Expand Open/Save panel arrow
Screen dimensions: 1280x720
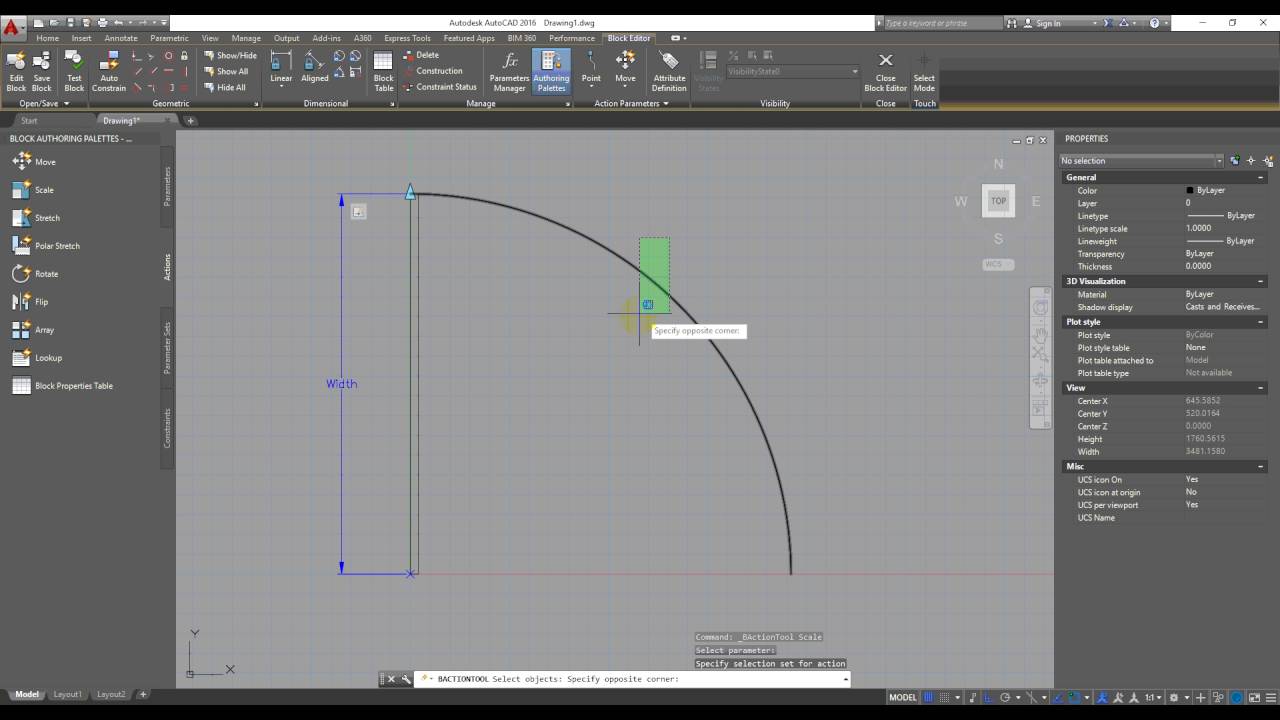[66, 103]
